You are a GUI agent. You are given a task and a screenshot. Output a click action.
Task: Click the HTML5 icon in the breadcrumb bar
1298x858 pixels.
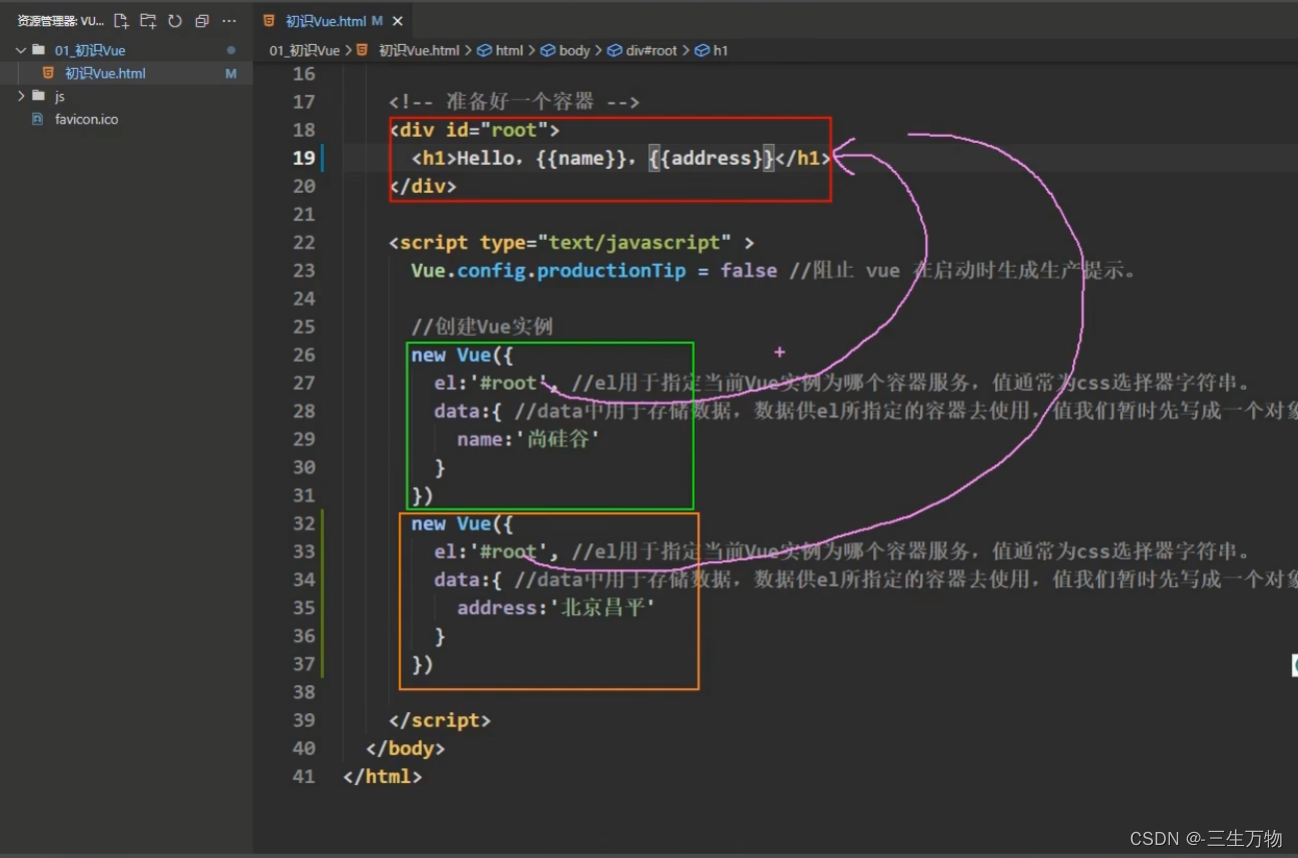tap(362, 49)
